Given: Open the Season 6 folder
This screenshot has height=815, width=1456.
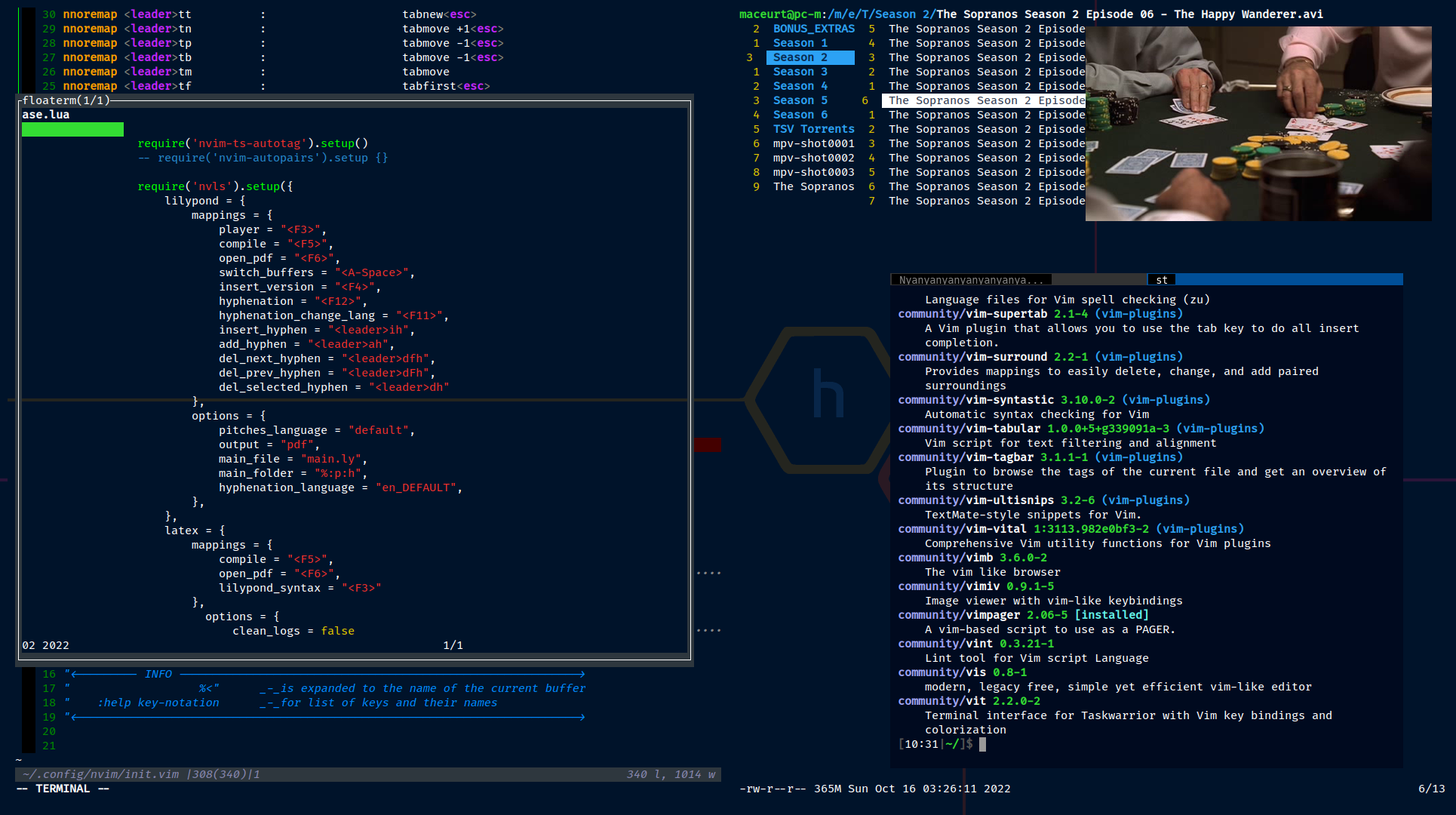Looking at the screenshot, I should 800,115.
